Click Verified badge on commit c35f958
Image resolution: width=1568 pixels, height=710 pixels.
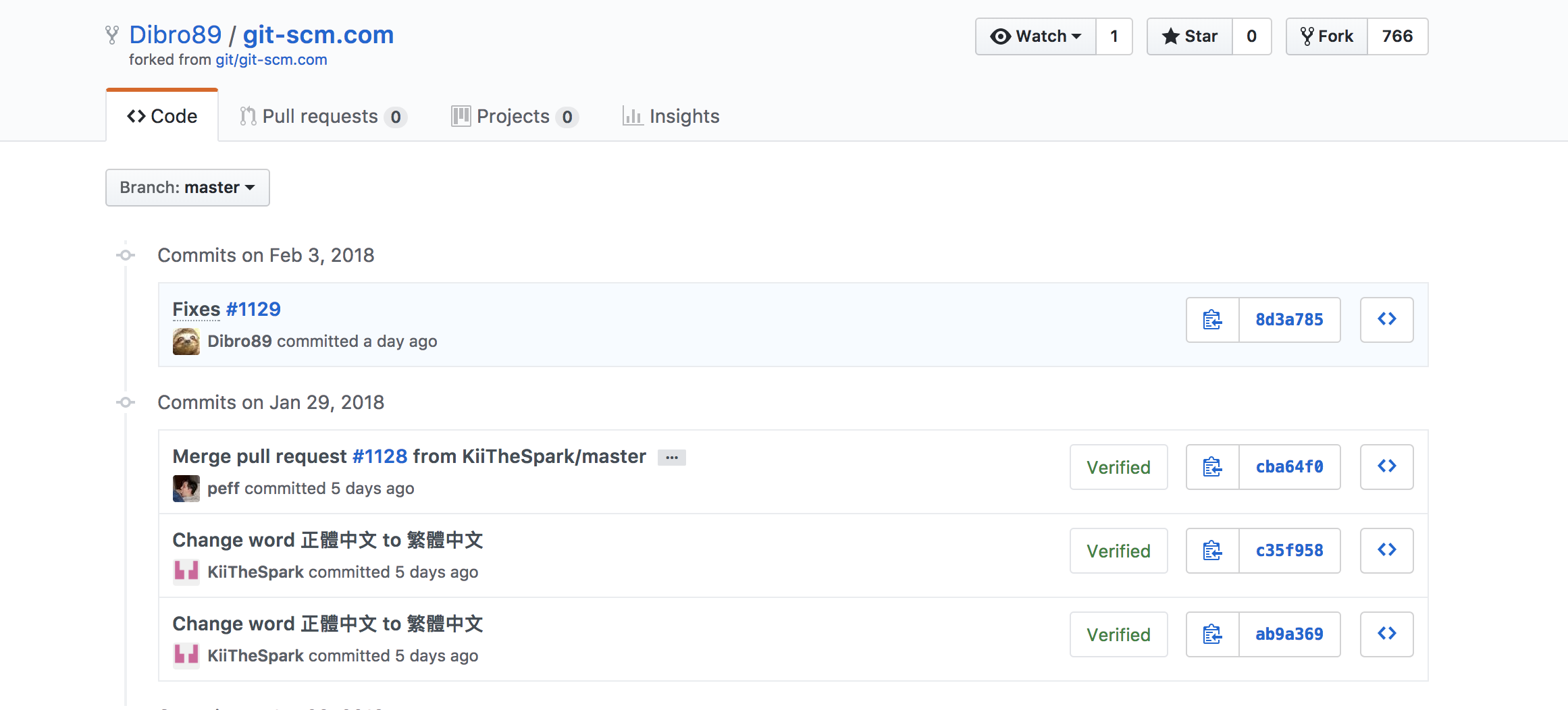1119,551
